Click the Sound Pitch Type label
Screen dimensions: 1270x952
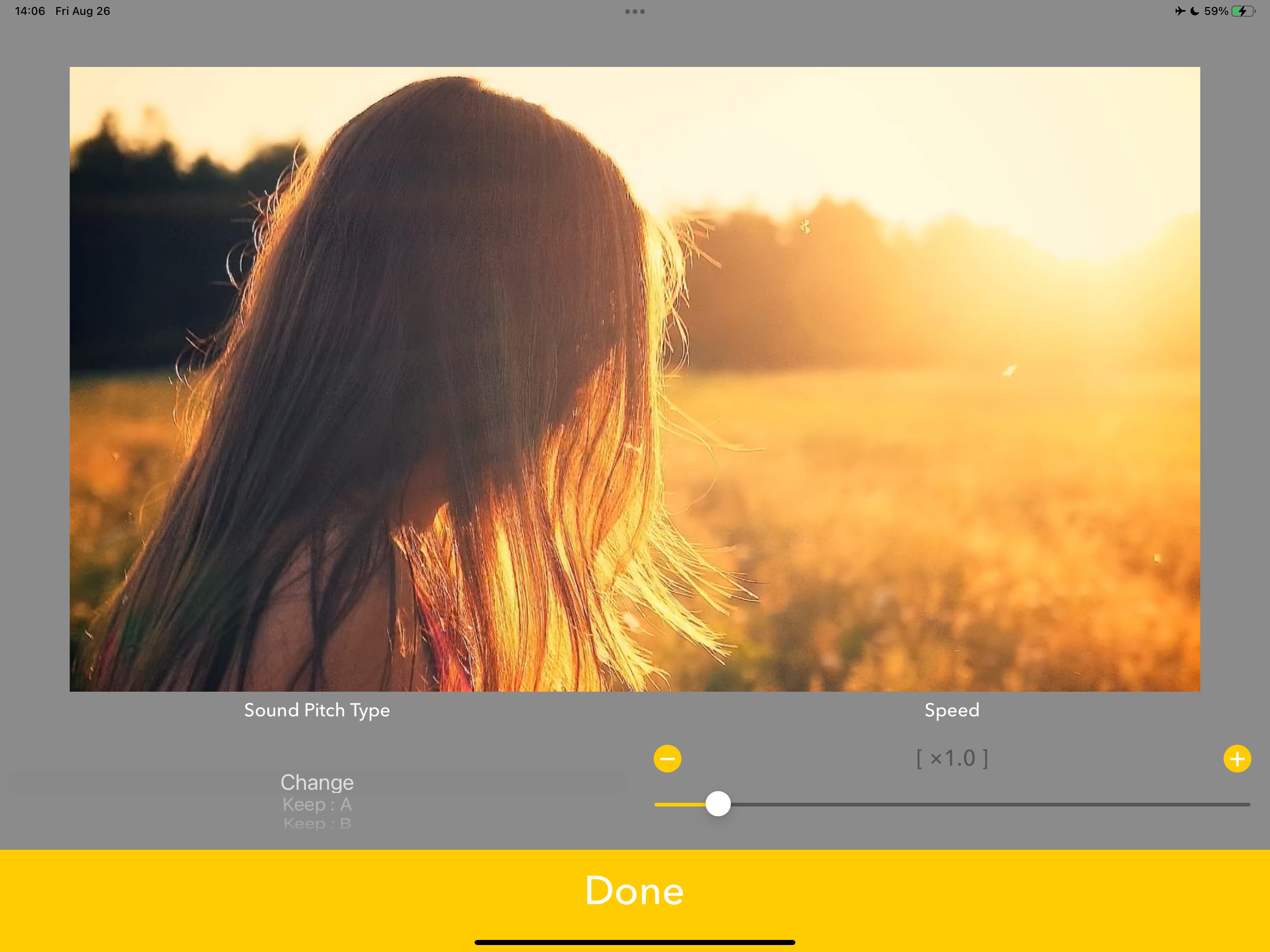click(317, 710)
